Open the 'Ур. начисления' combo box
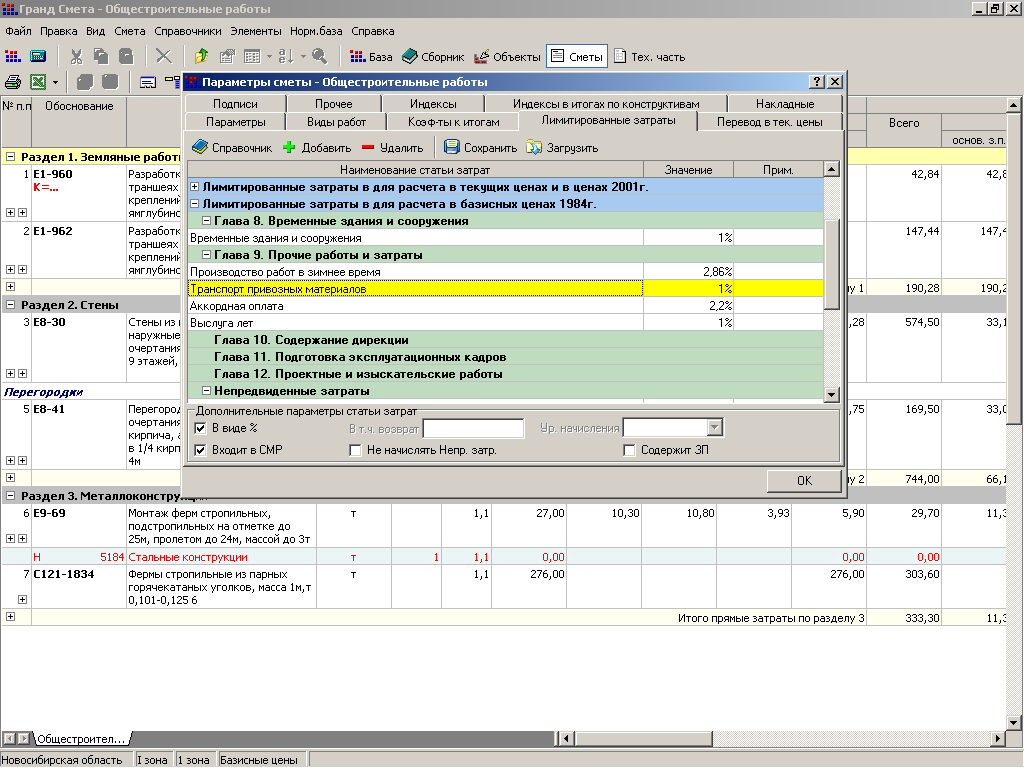 click(714, 428)
